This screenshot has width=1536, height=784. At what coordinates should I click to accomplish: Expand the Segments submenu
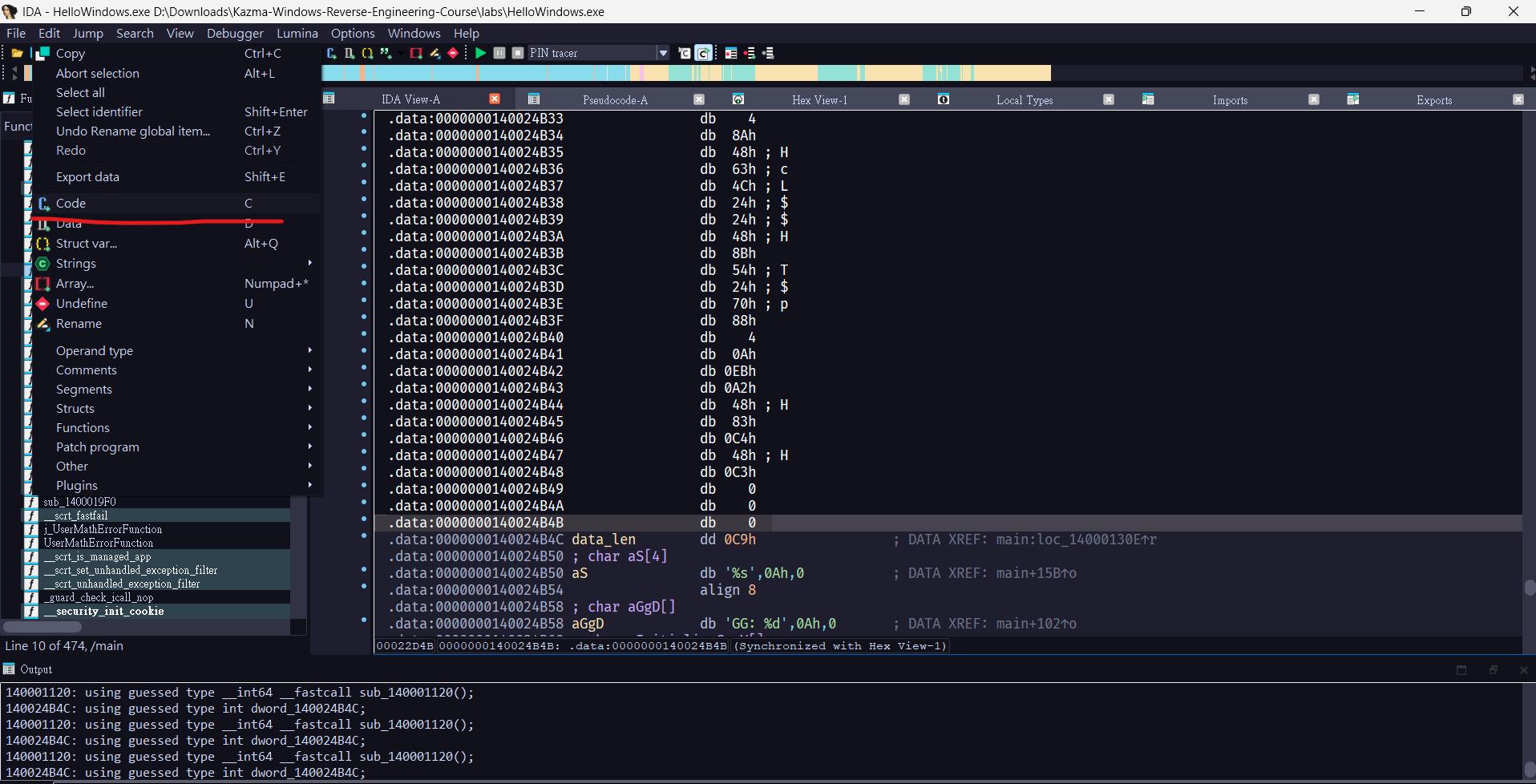[176, 389]
